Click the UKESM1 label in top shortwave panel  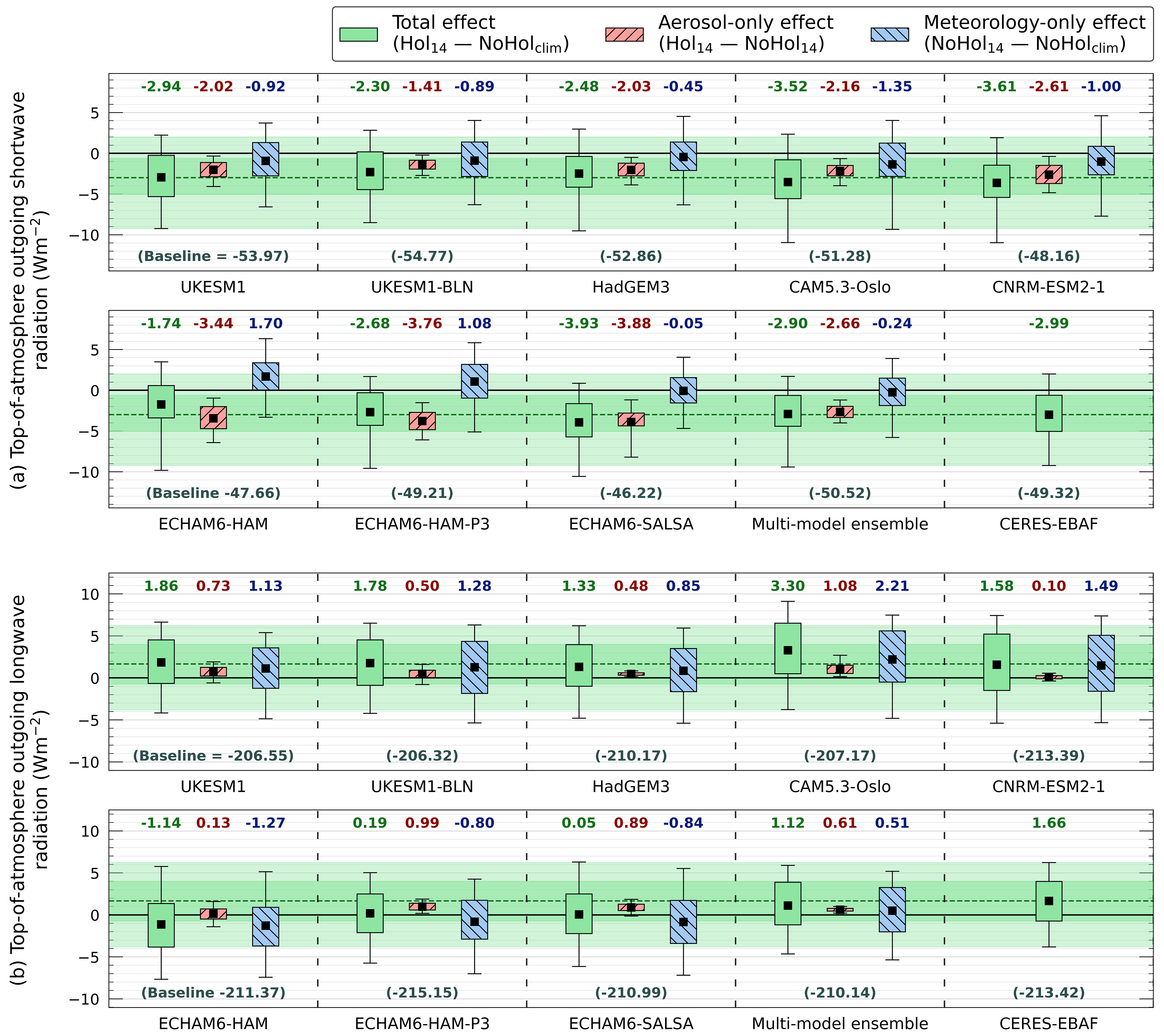click(x=213, y=287)
